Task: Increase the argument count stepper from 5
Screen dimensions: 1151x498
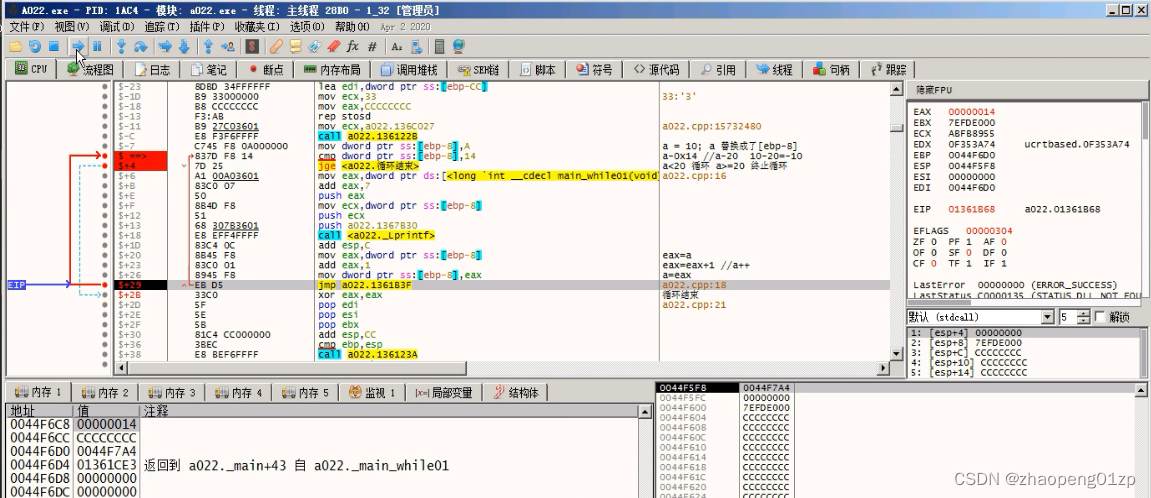Action: [1083, 314]
